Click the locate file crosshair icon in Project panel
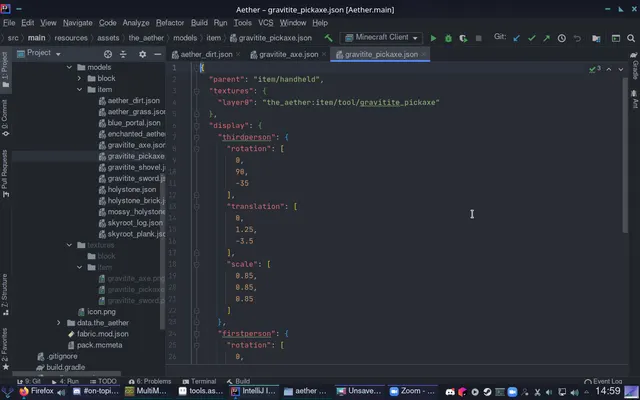 [108, 54]
